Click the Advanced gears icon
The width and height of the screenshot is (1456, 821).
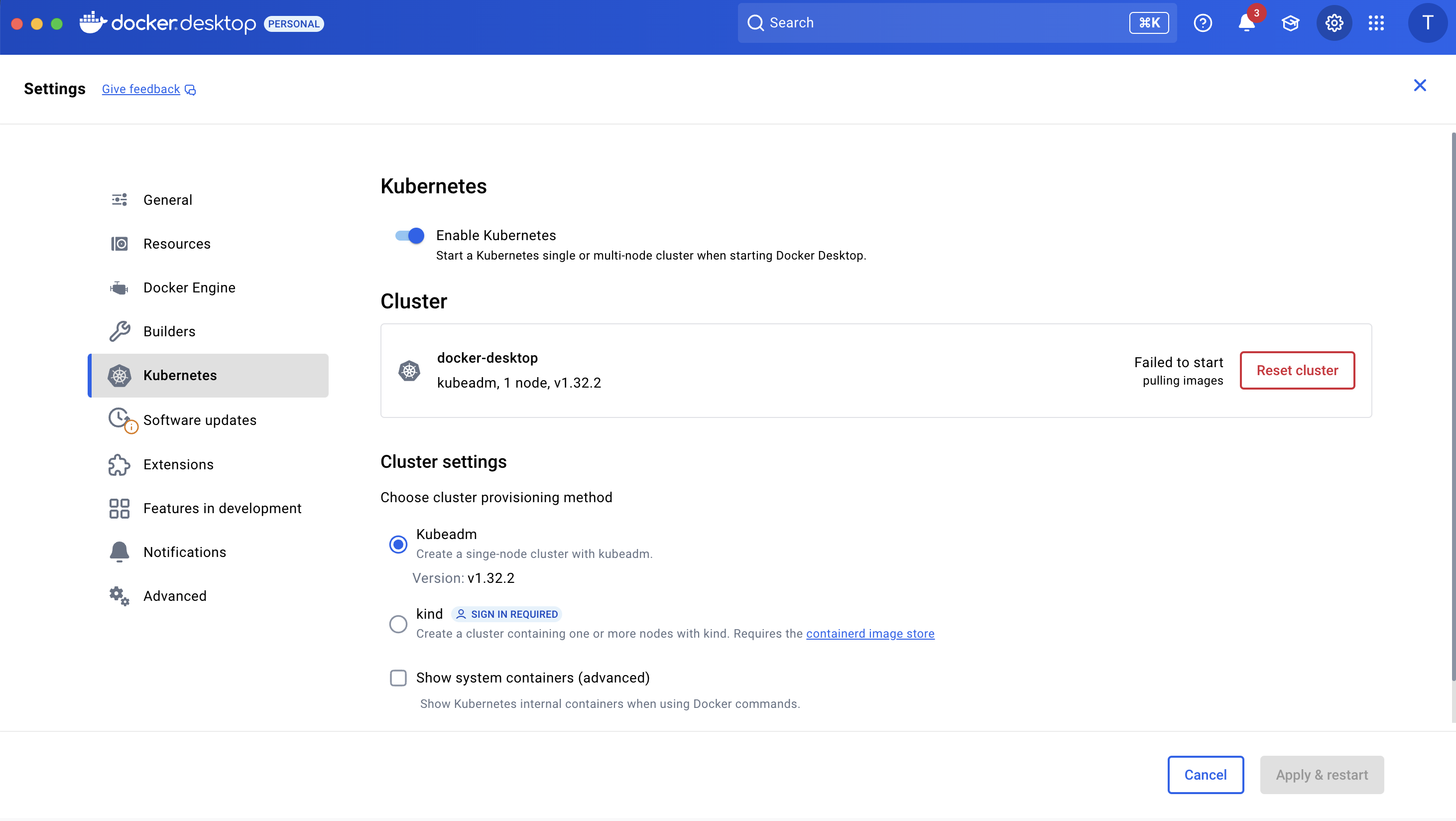120,596
